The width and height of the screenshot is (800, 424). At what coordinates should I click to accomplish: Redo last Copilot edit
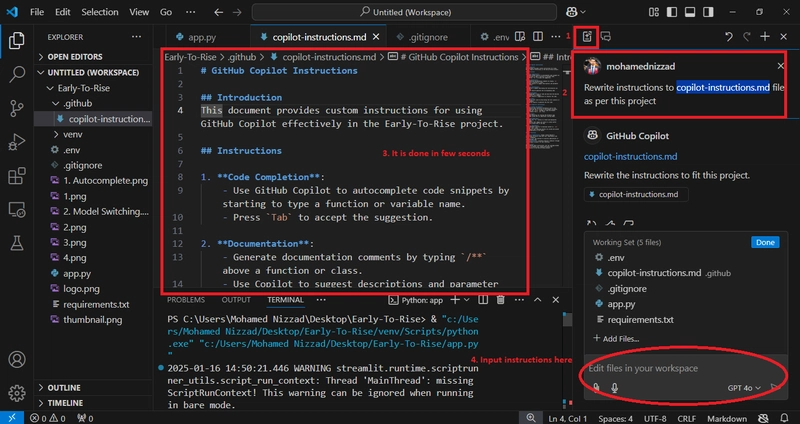(x=746, y=37)
